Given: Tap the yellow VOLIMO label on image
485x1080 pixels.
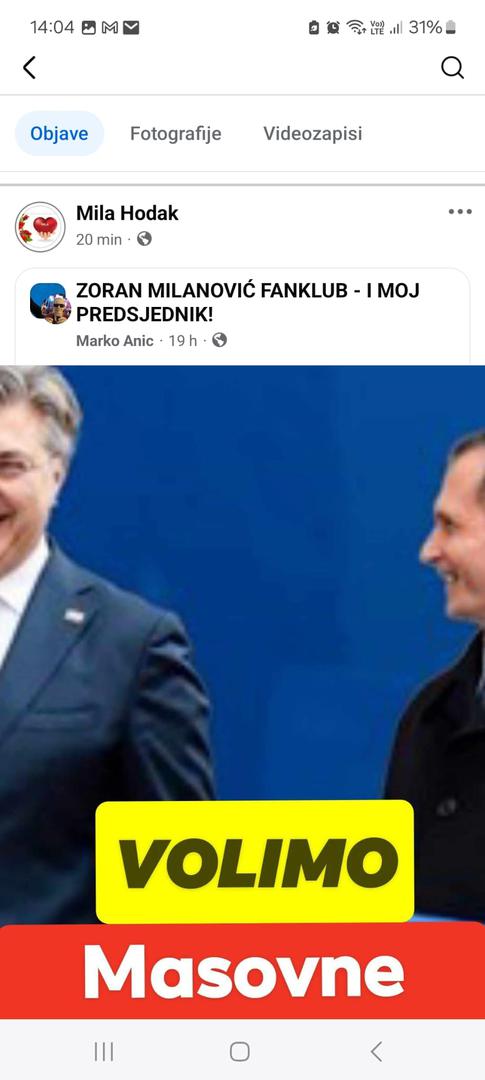Looking at the screenshot, I should click(x=255, y=861).
